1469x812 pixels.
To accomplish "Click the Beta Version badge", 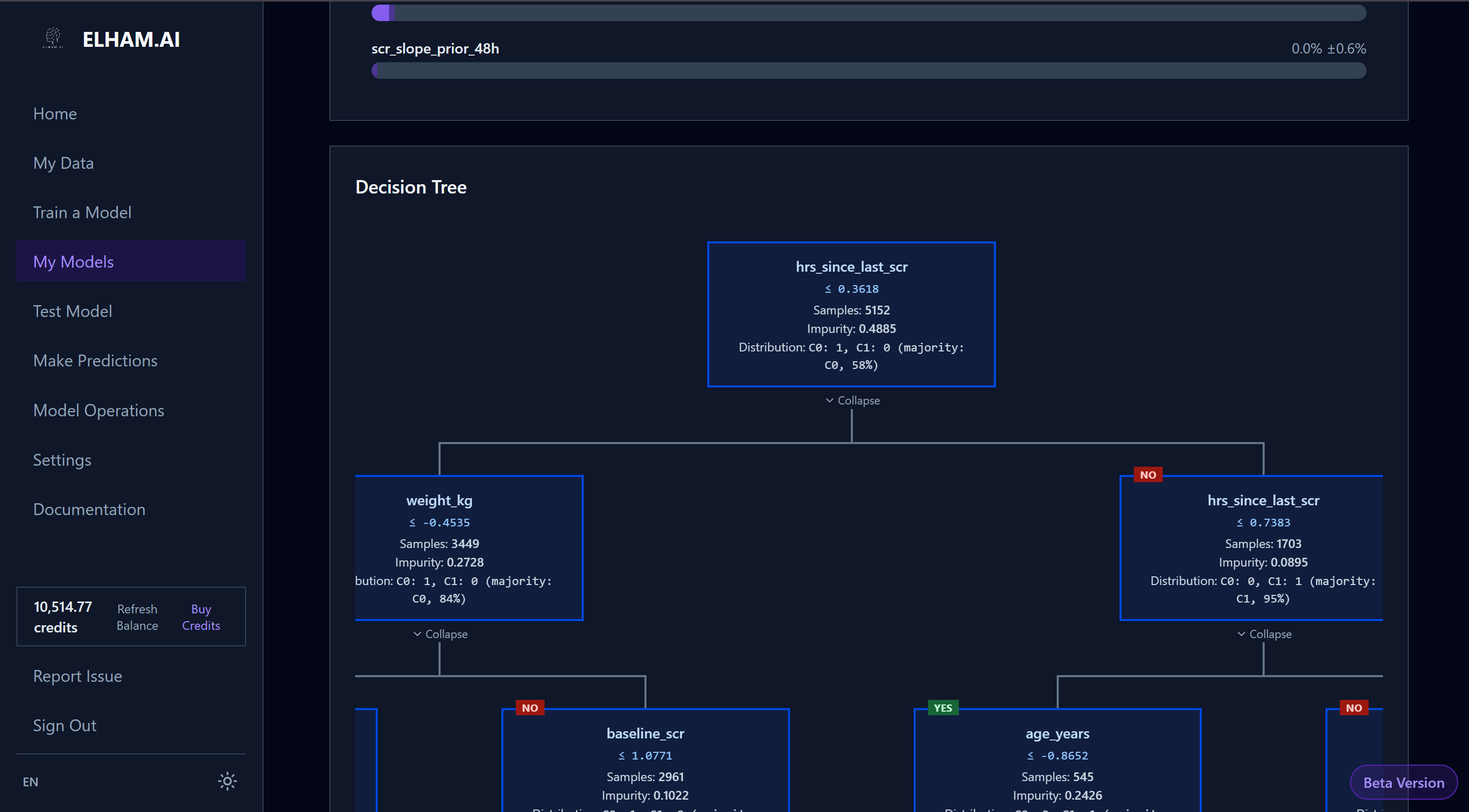I will 1404,782.
